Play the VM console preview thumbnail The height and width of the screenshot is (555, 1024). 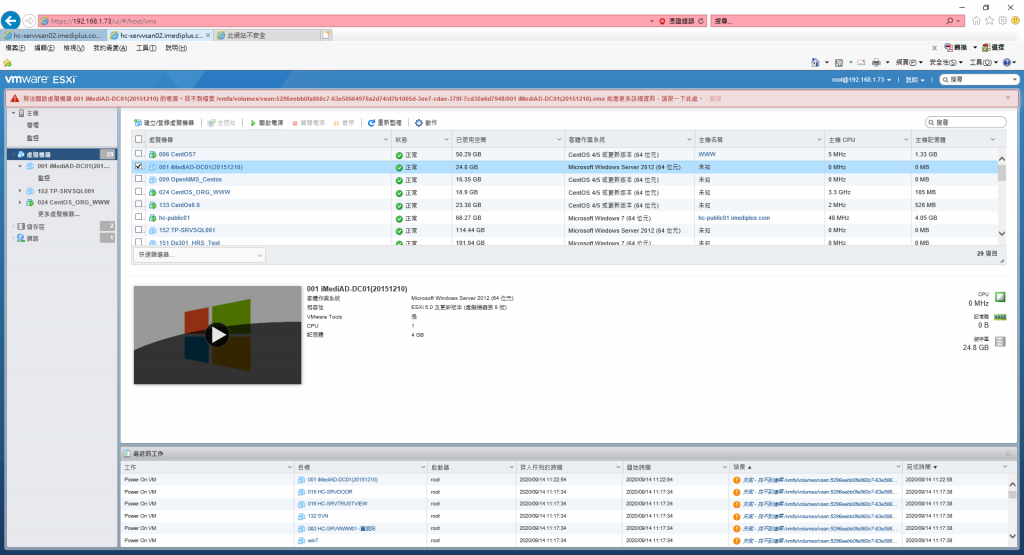tap(217, 335)
